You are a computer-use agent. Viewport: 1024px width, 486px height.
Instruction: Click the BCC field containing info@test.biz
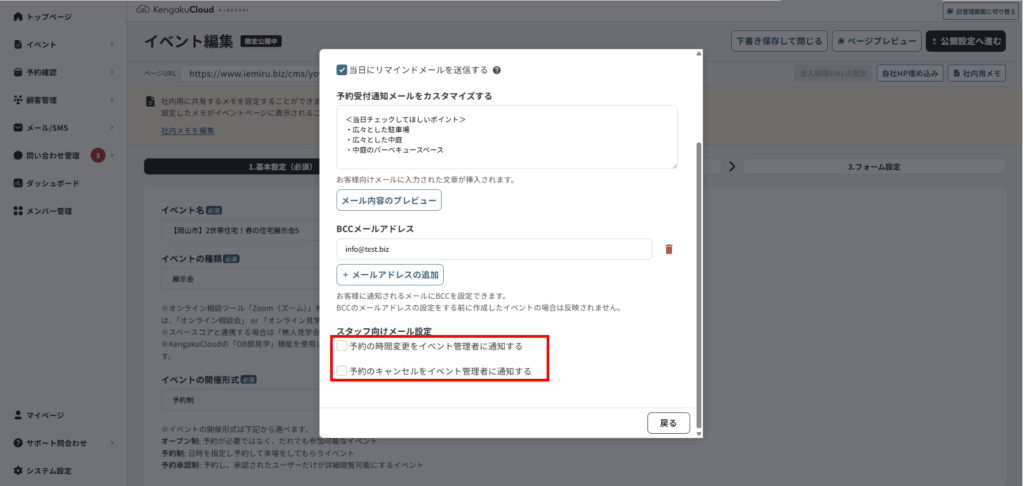494,249
